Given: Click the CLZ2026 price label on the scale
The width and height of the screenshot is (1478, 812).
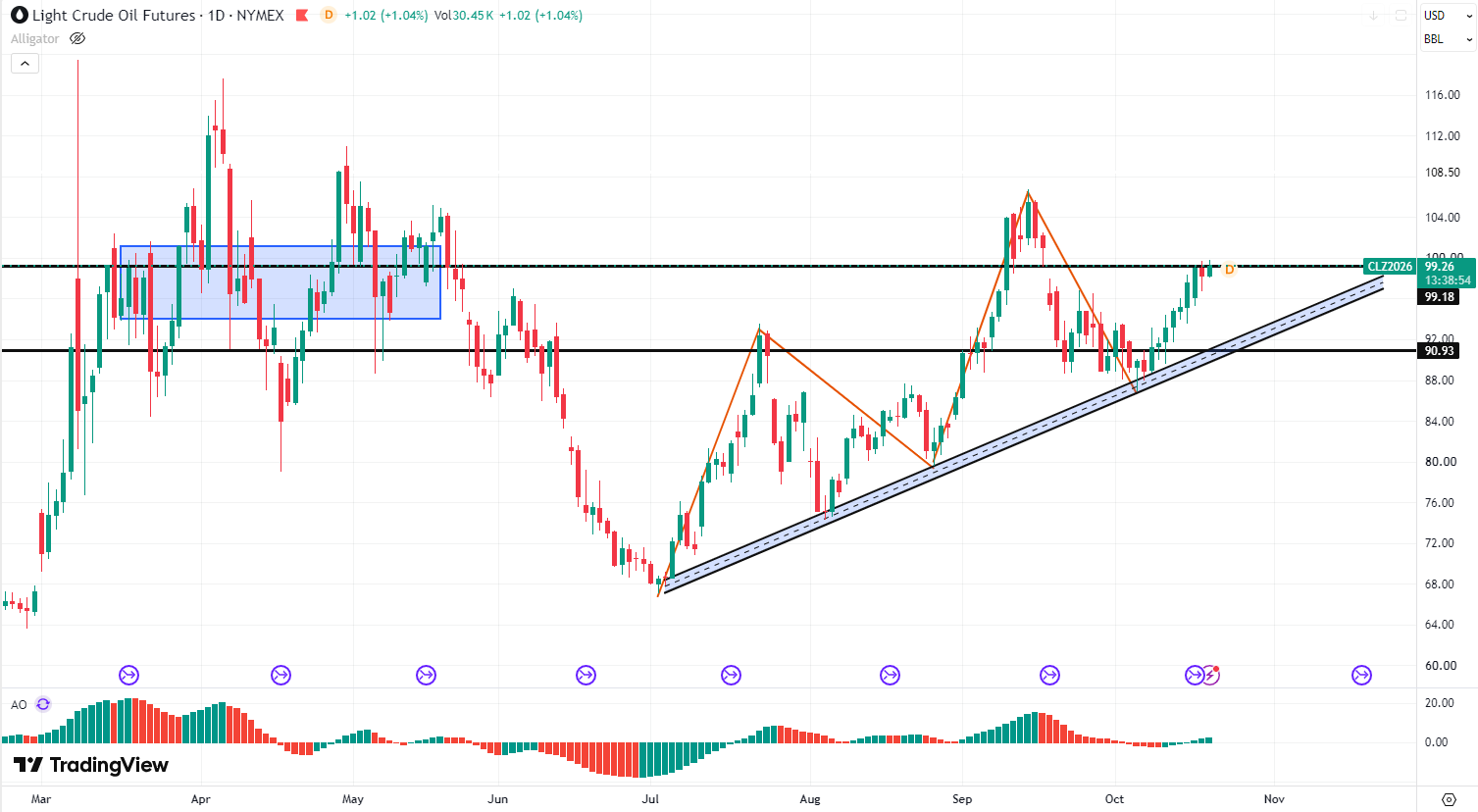Looking at the screenshot, I should click(1390, 267).
